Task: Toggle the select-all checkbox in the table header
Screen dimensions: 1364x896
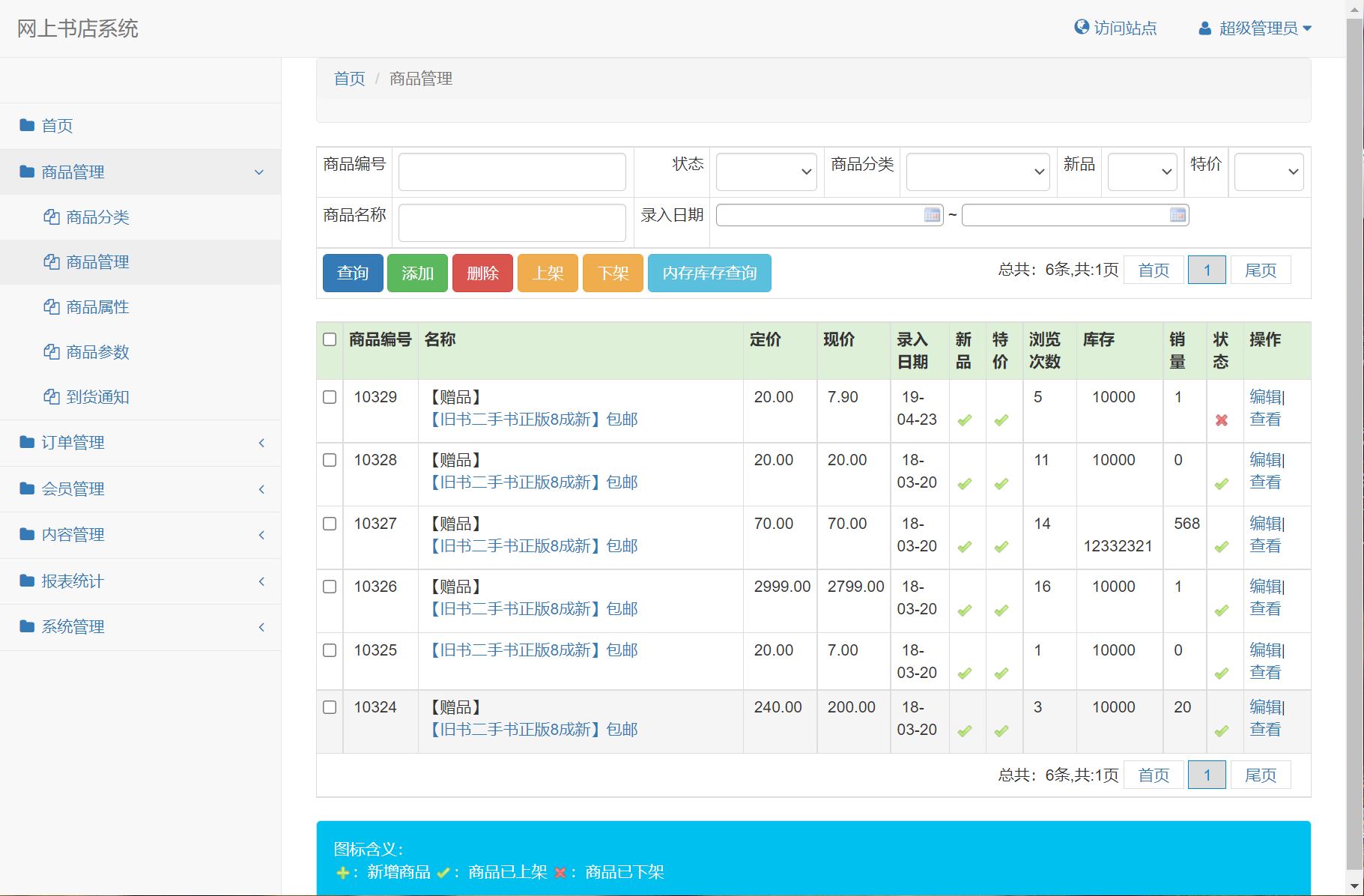Action: (330, 339)
